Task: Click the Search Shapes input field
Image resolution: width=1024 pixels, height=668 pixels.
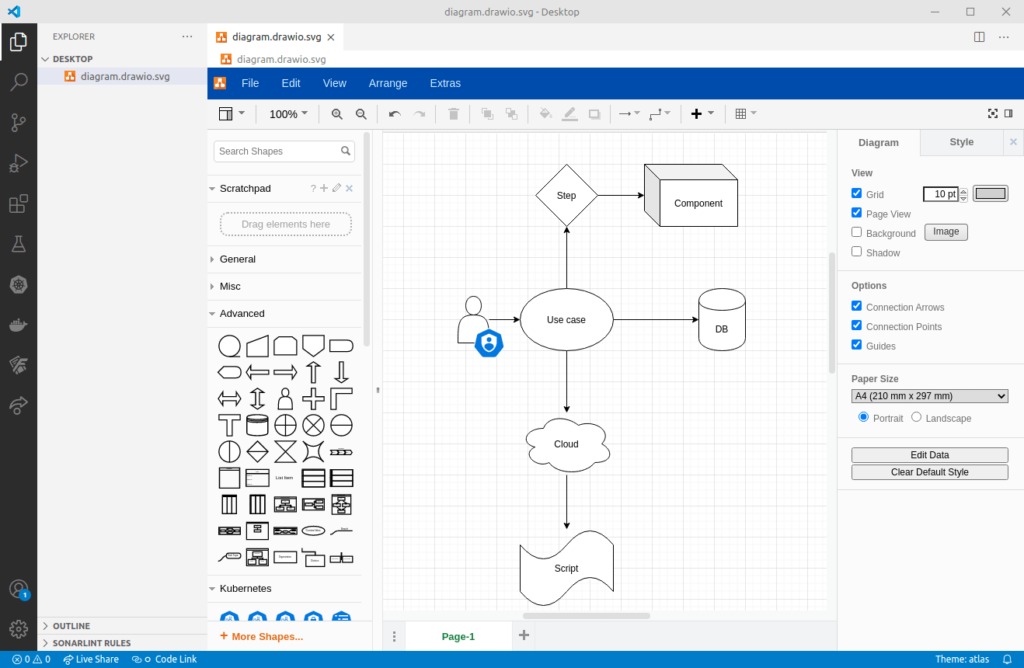Action: [277, 151]
